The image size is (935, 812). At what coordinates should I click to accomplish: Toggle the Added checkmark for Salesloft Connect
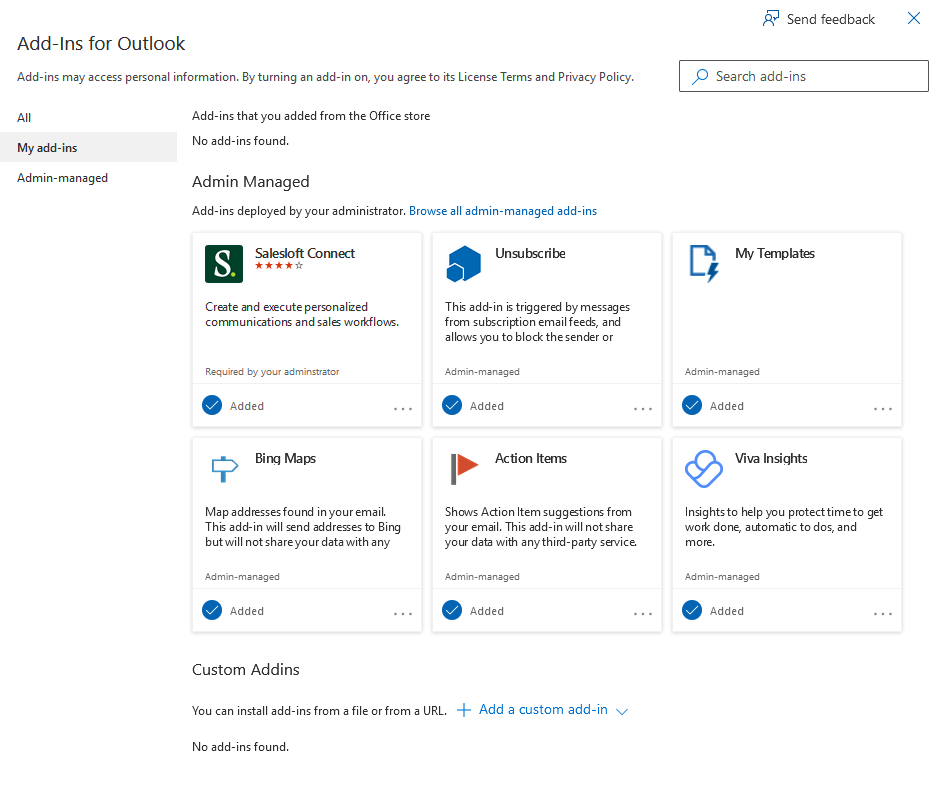point(212,405)
